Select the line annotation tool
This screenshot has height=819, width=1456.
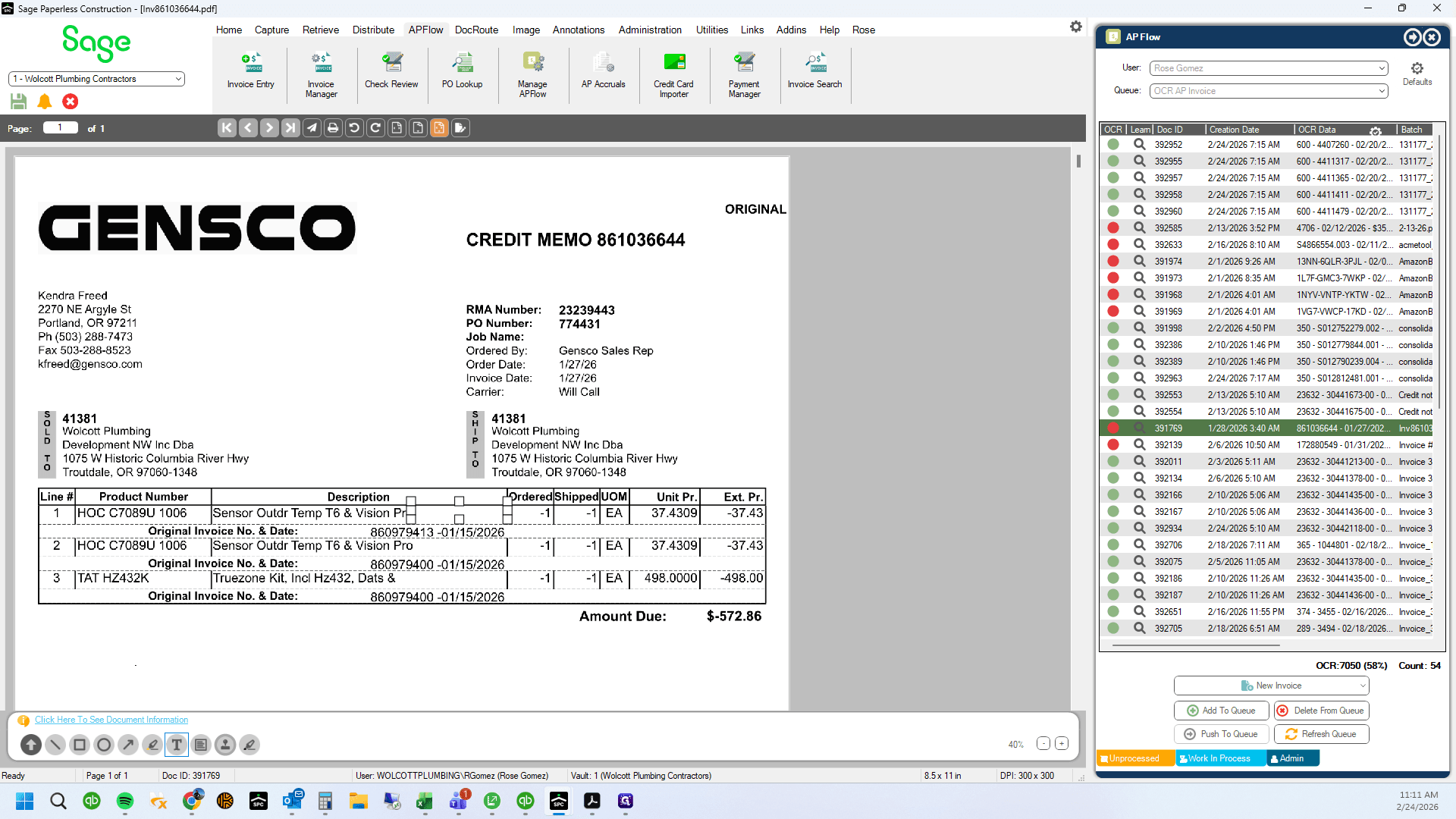click(55, 745)
